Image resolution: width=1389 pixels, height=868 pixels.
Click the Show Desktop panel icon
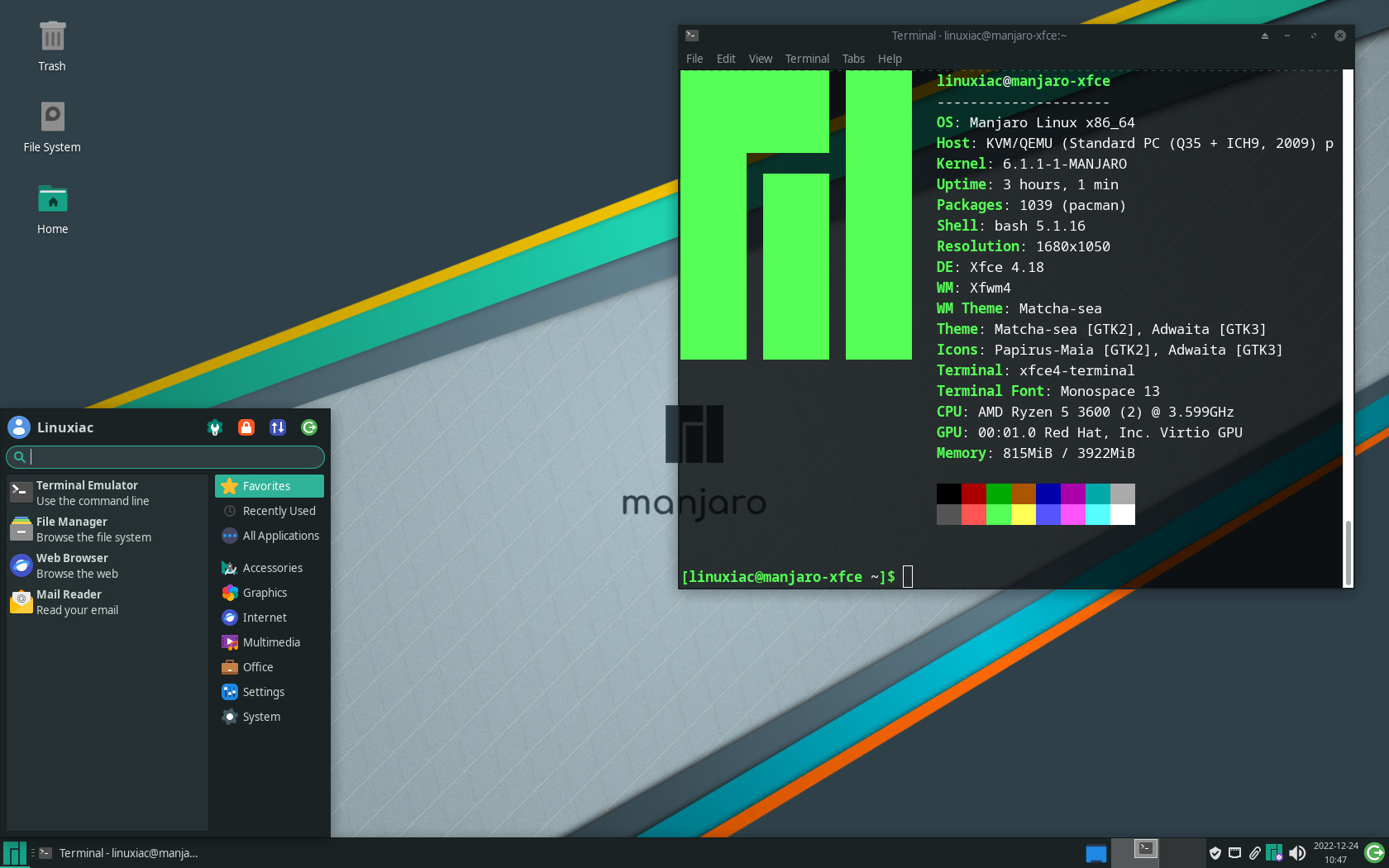coord(1096,853)
